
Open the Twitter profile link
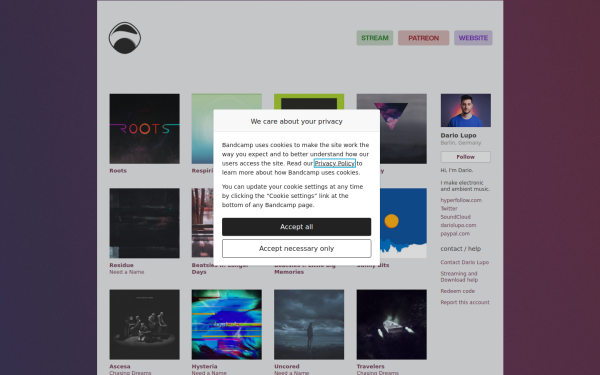(x=449, y=209)
